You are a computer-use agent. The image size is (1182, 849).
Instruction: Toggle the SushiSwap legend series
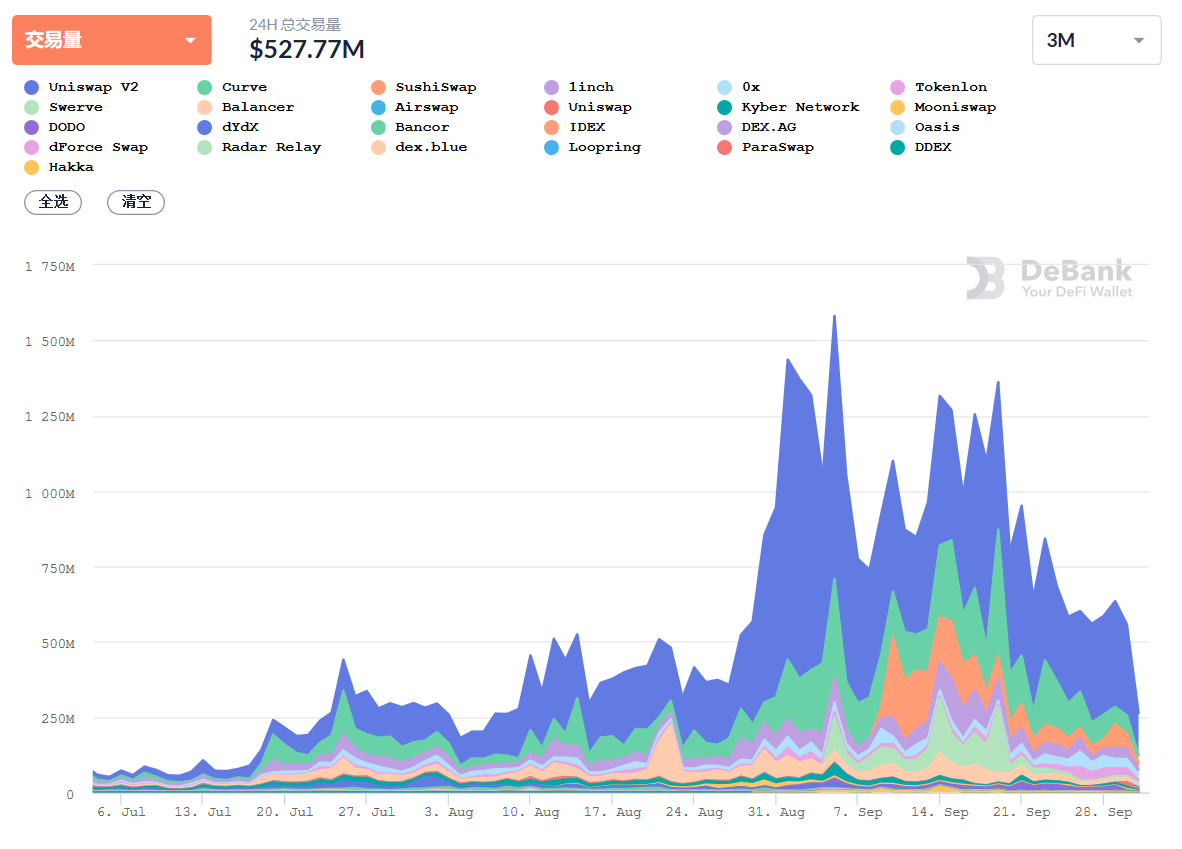point(424,87)
